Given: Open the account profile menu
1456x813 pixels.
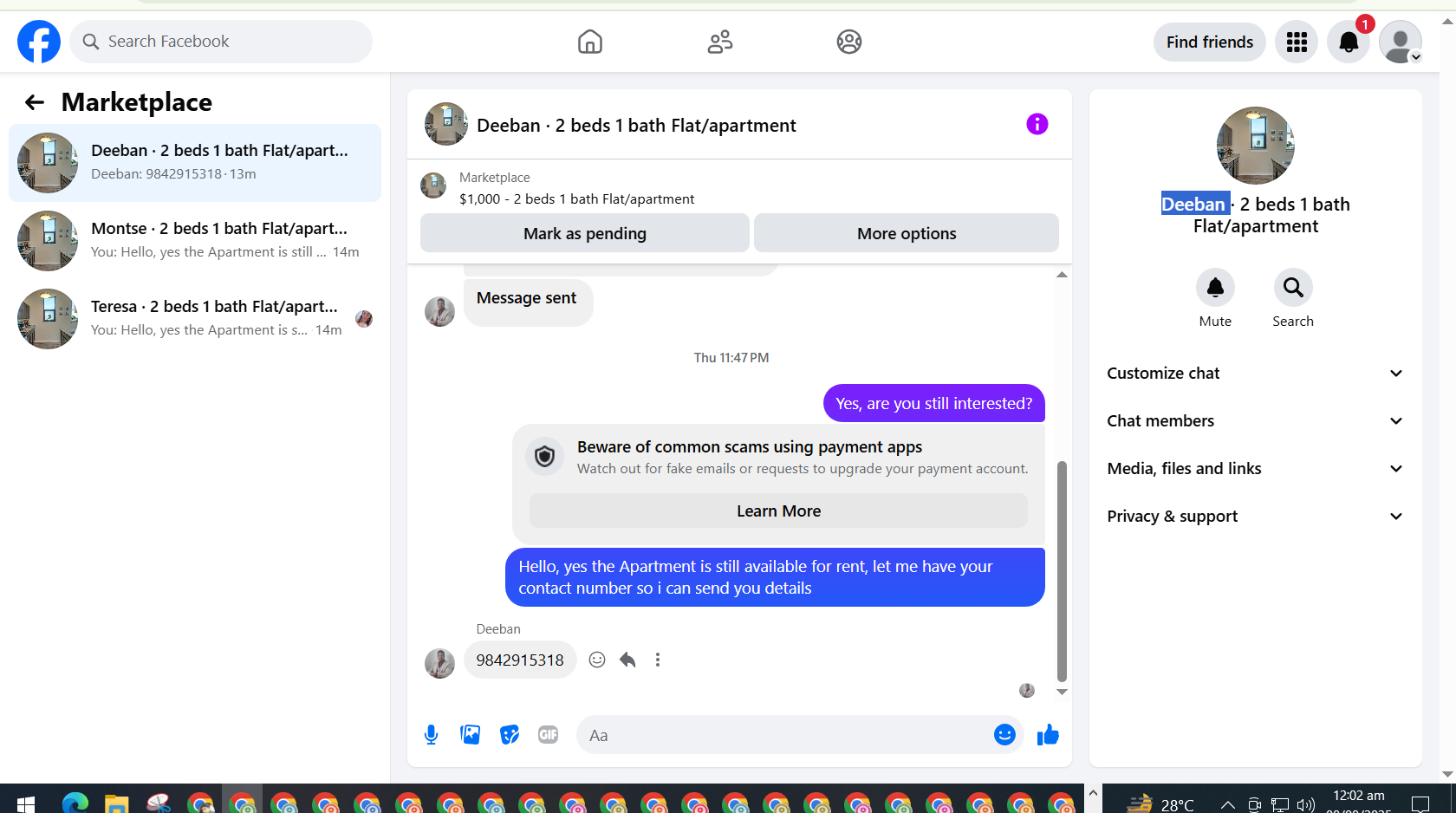Looking at the screenshot, I should (x=1401, y=42).
